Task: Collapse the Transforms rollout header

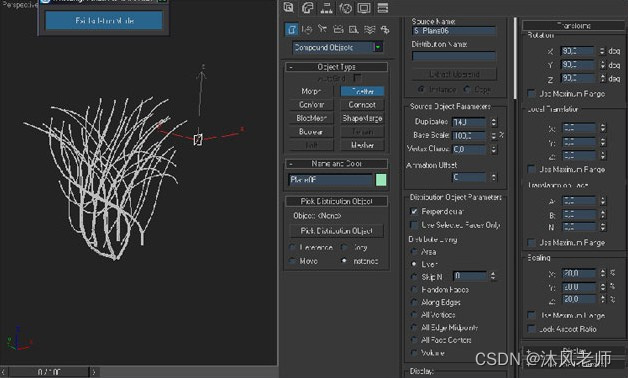Action: click(x=574, y=26)
